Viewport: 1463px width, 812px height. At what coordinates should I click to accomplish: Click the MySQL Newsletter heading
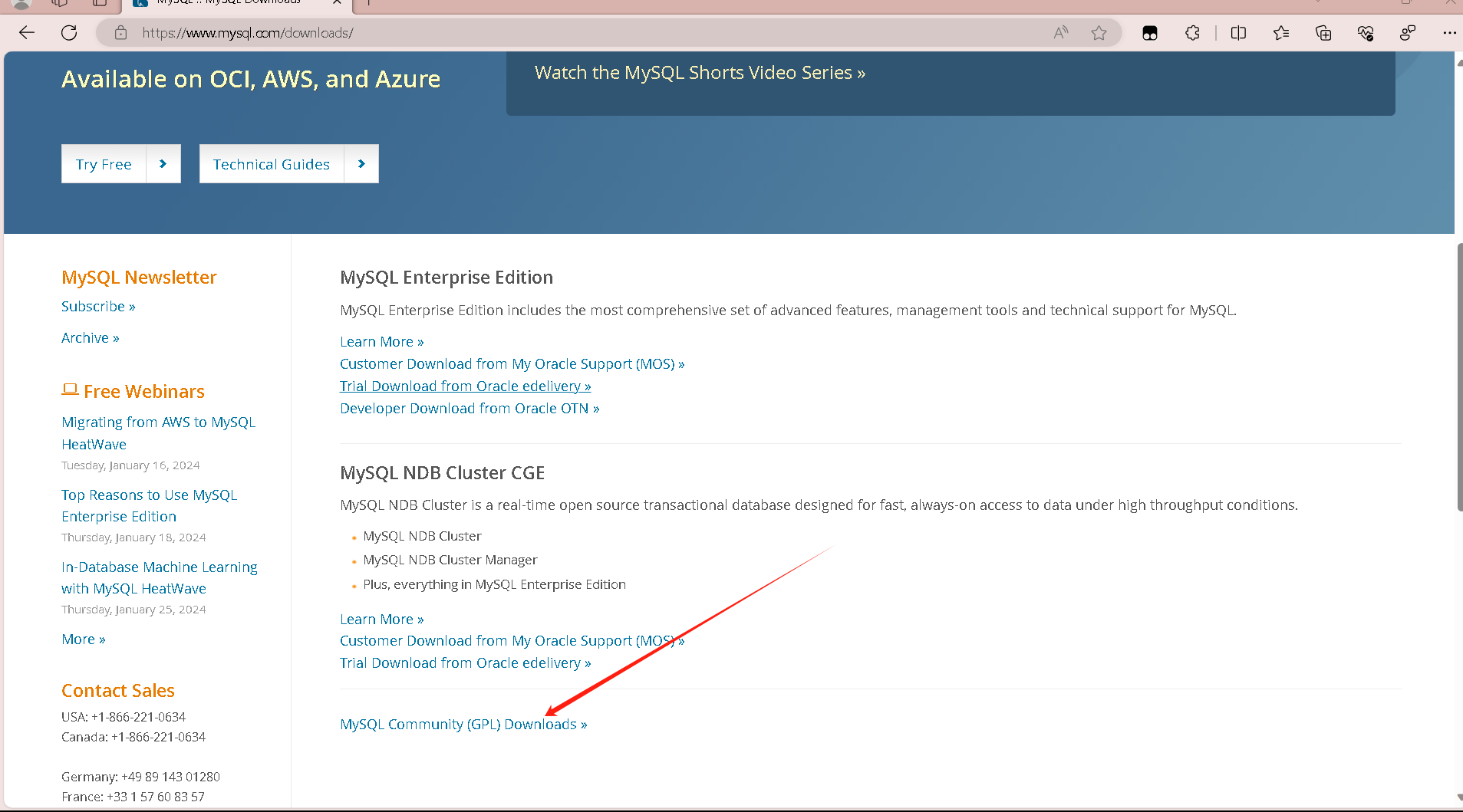coord(139,277)
